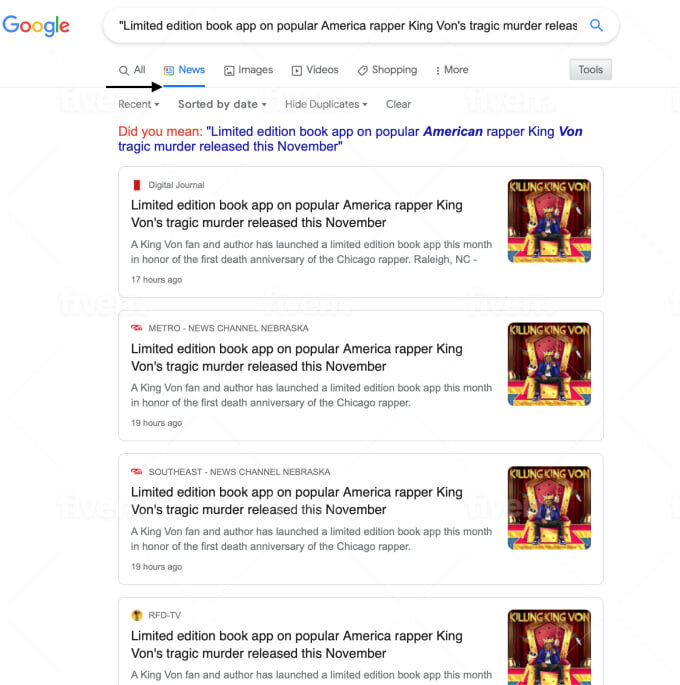Click the Digital Journal red favicon
Viewport: 680px width, 685px height.
[137, 185]
